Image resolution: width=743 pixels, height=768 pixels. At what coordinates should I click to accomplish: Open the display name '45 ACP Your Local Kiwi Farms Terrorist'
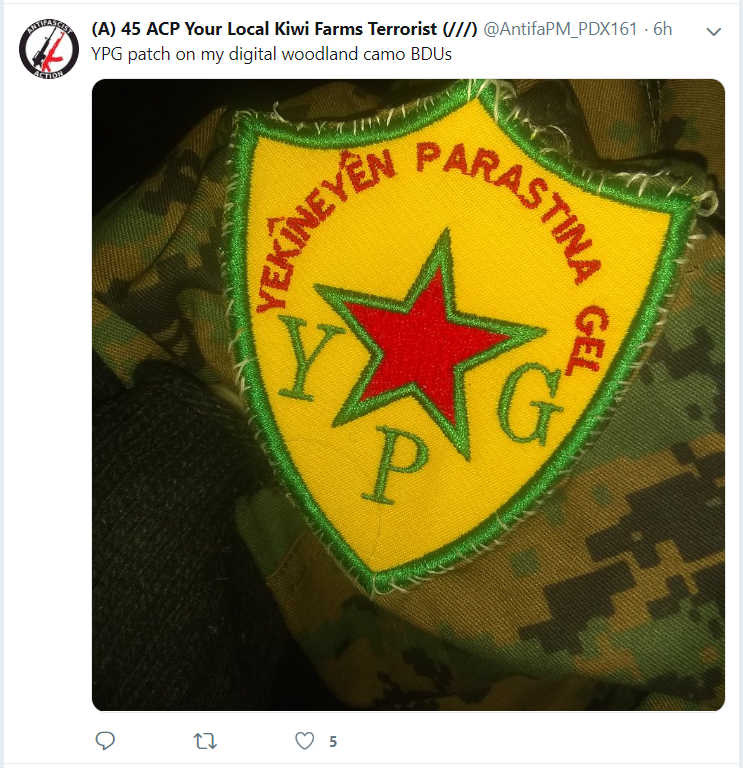[x=279, y=29]
